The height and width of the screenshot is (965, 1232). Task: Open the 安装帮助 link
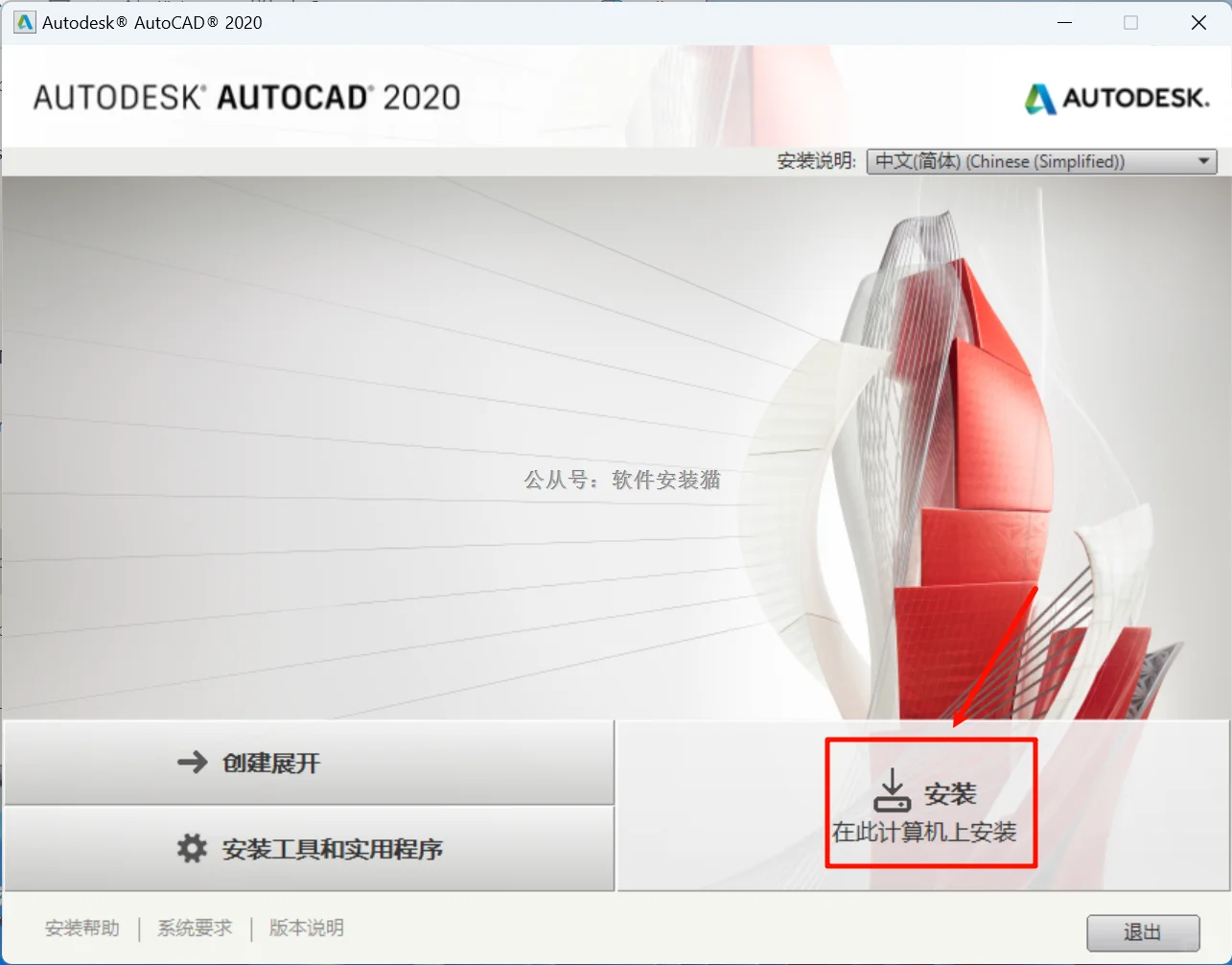[81, 928]
